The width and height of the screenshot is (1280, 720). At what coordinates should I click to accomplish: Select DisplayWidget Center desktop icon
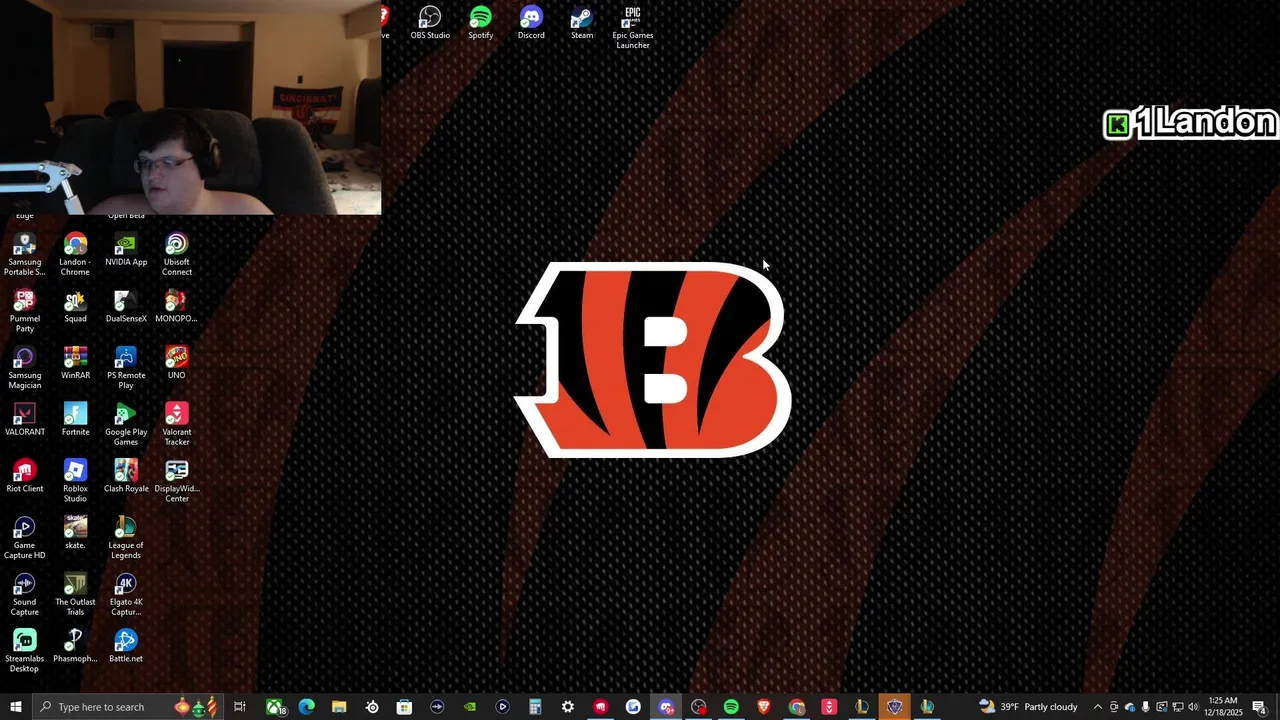[177, 482]
